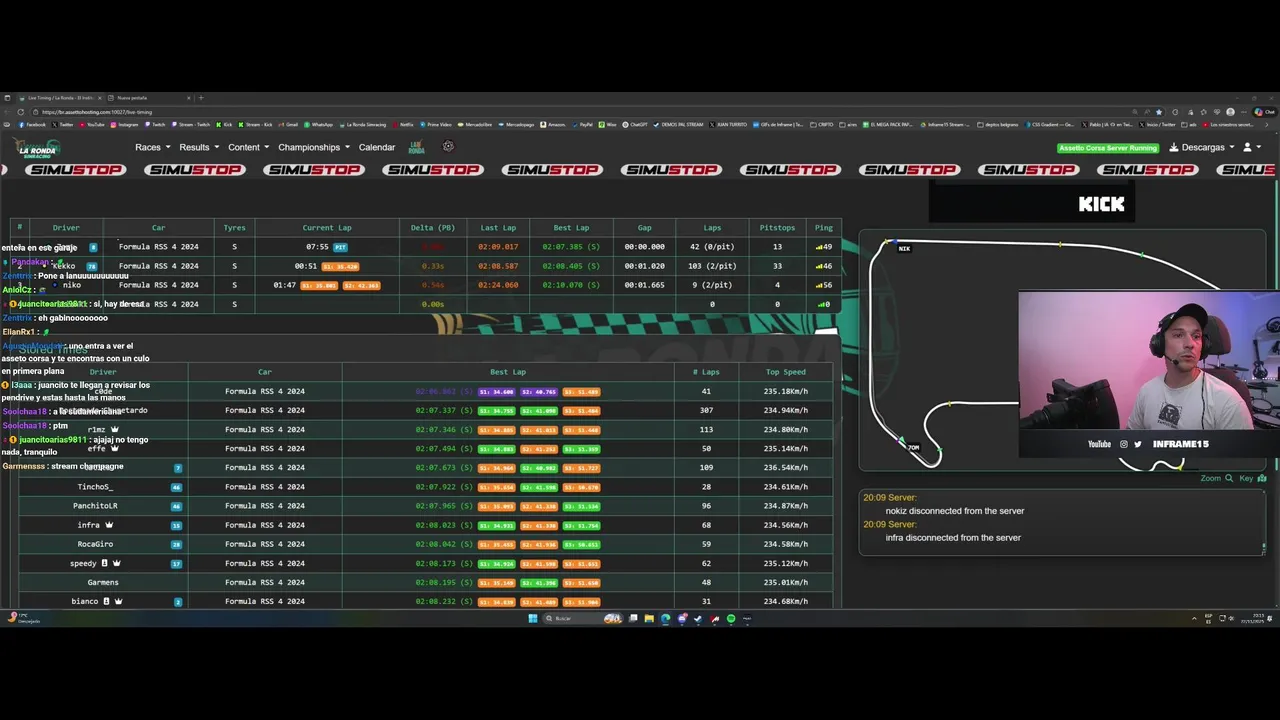
Task: Select the driver TinchoS_ row
Action: (x=425, y=487)
